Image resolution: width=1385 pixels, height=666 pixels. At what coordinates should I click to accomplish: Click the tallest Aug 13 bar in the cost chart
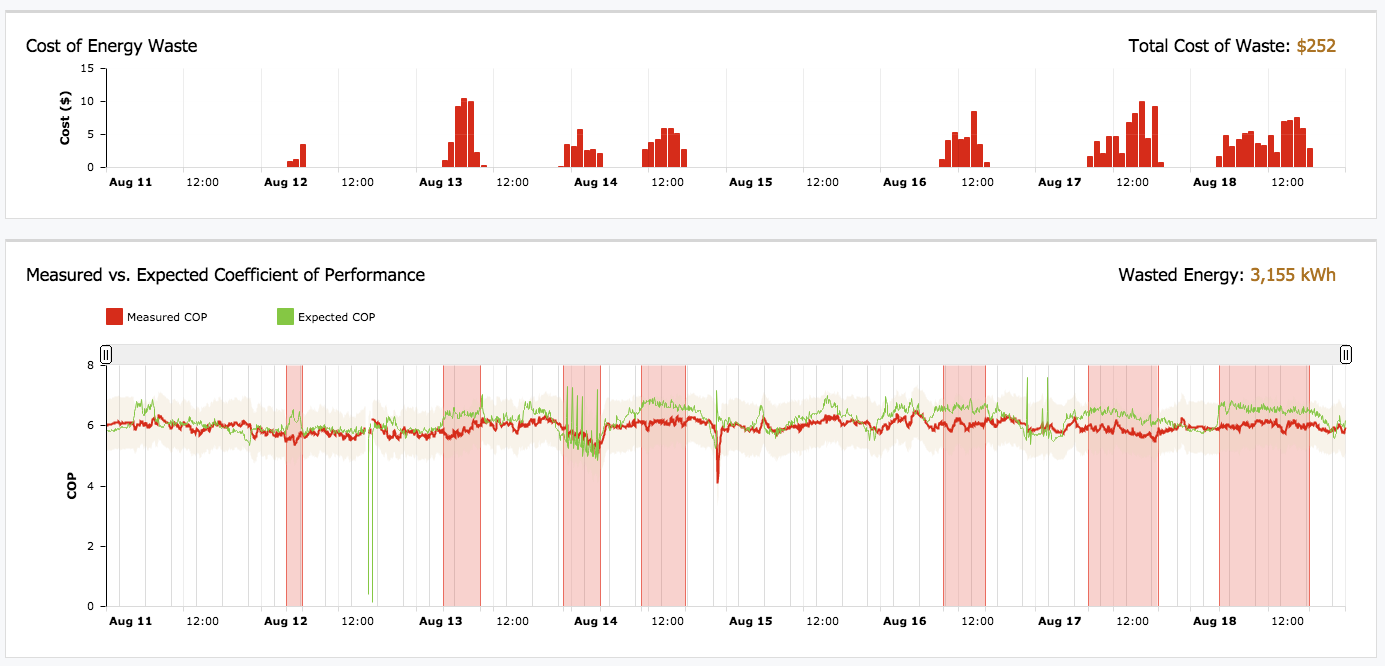coord(464,133)
